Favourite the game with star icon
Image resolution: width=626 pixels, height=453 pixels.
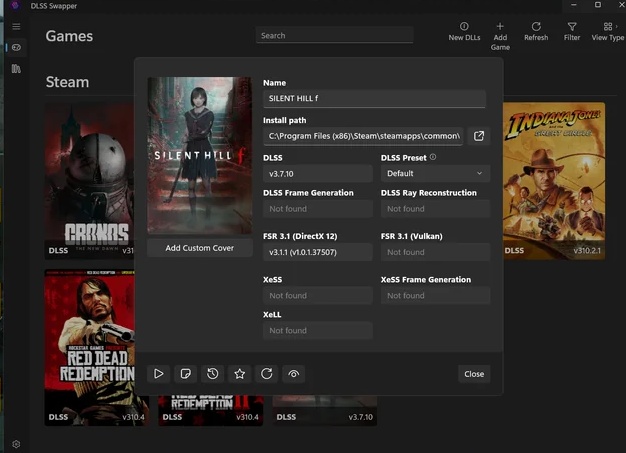pos(240,374)
